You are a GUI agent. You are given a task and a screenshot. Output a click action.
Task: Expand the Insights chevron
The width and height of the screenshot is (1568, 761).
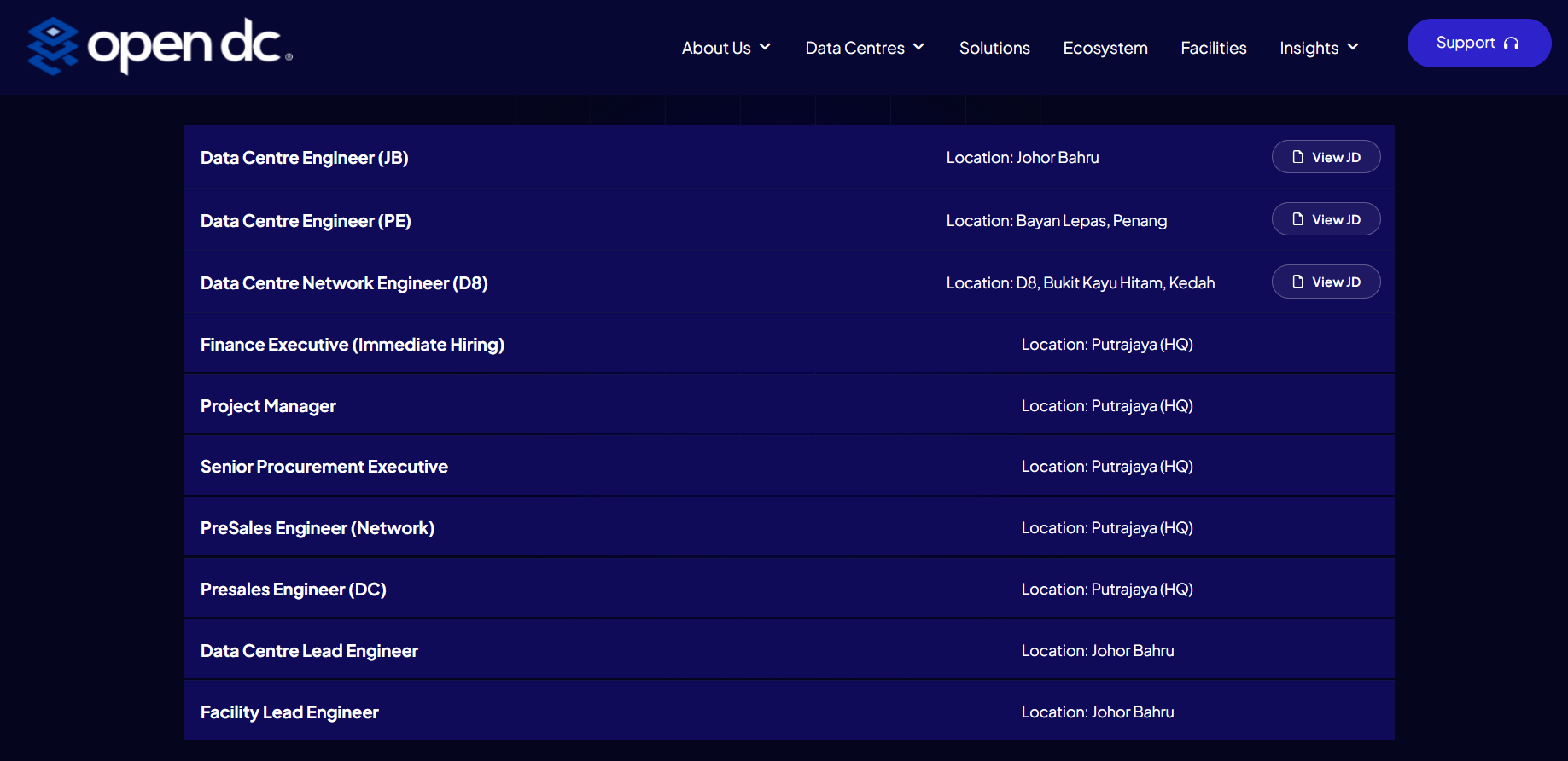click(1353, 47)
